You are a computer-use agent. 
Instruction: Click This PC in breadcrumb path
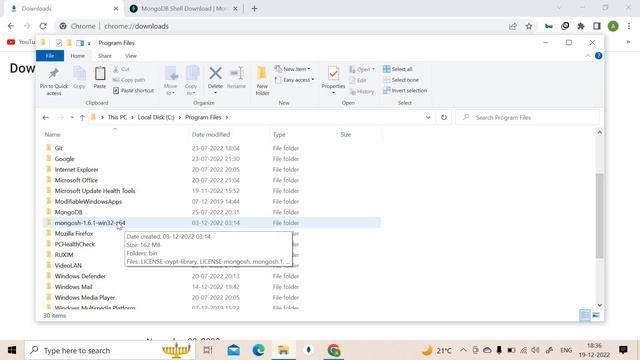tap(117, 118)
